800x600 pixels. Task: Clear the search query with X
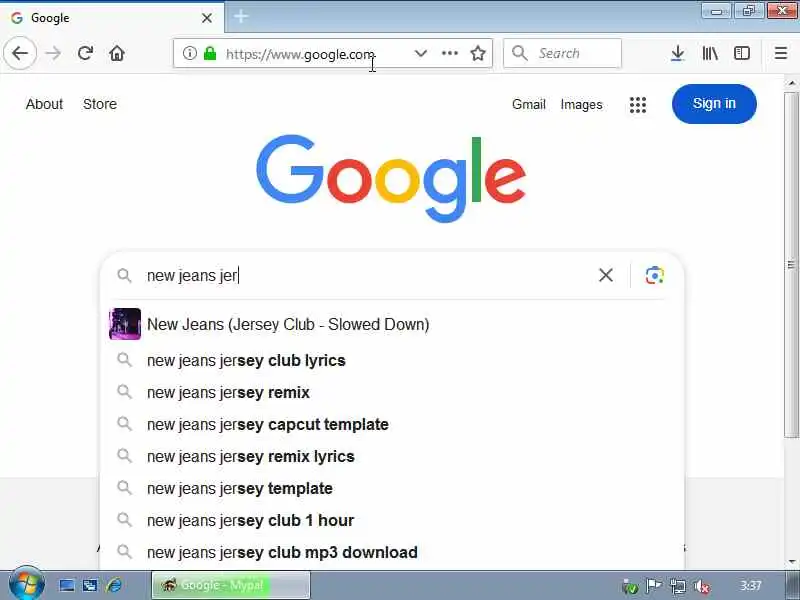(606, 276)
